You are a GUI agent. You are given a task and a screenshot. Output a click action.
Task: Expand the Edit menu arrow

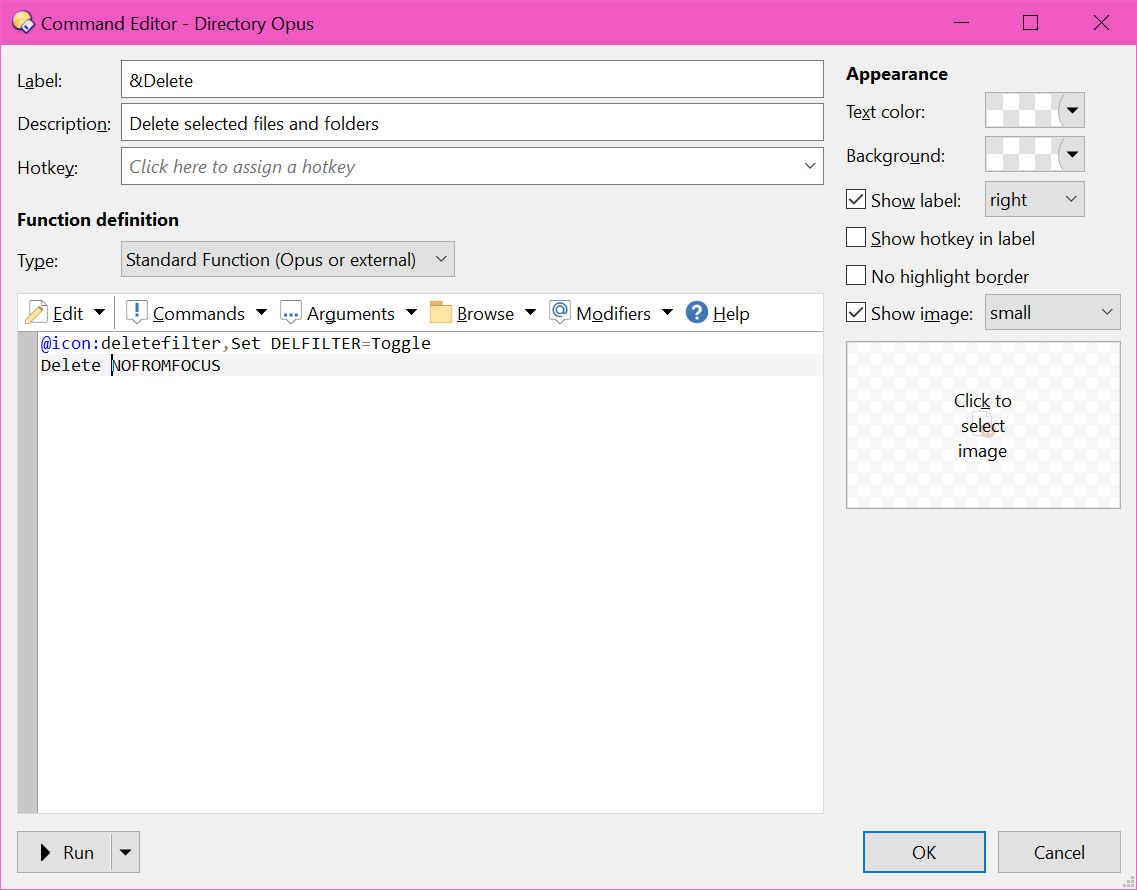(x=99, y=313)
